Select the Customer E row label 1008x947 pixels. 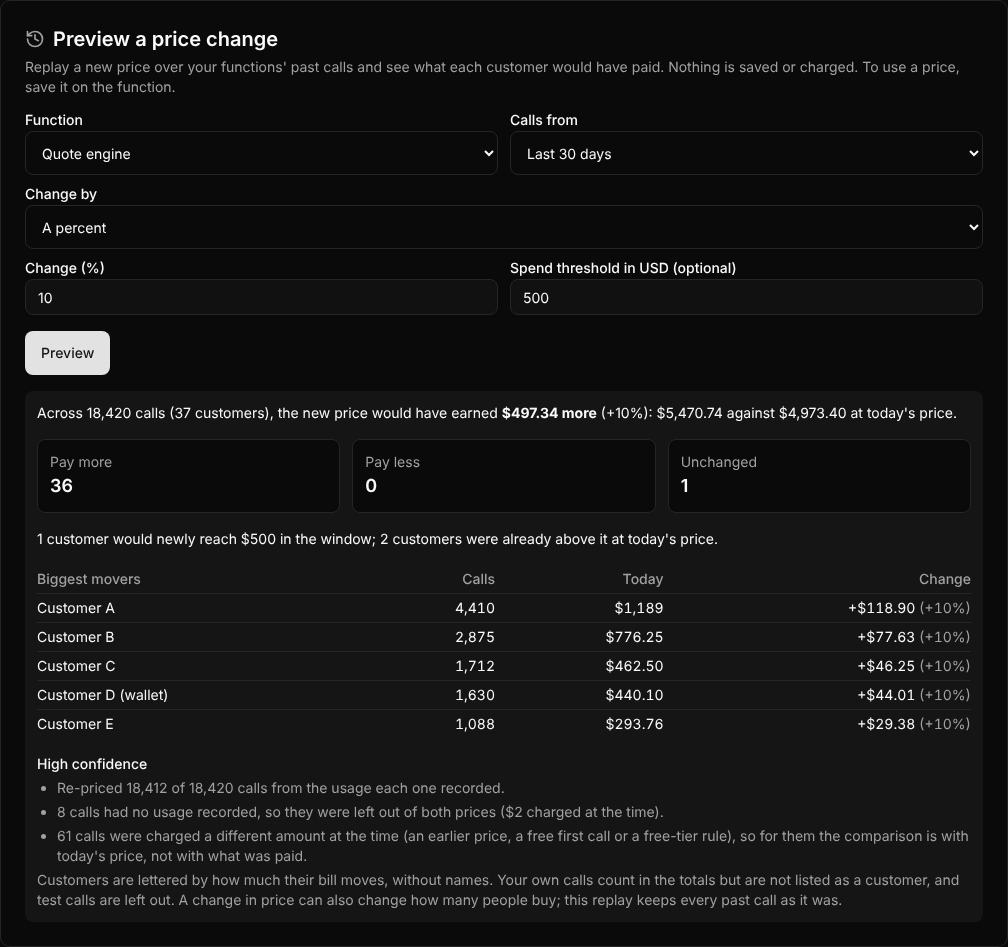click(75, 723)
